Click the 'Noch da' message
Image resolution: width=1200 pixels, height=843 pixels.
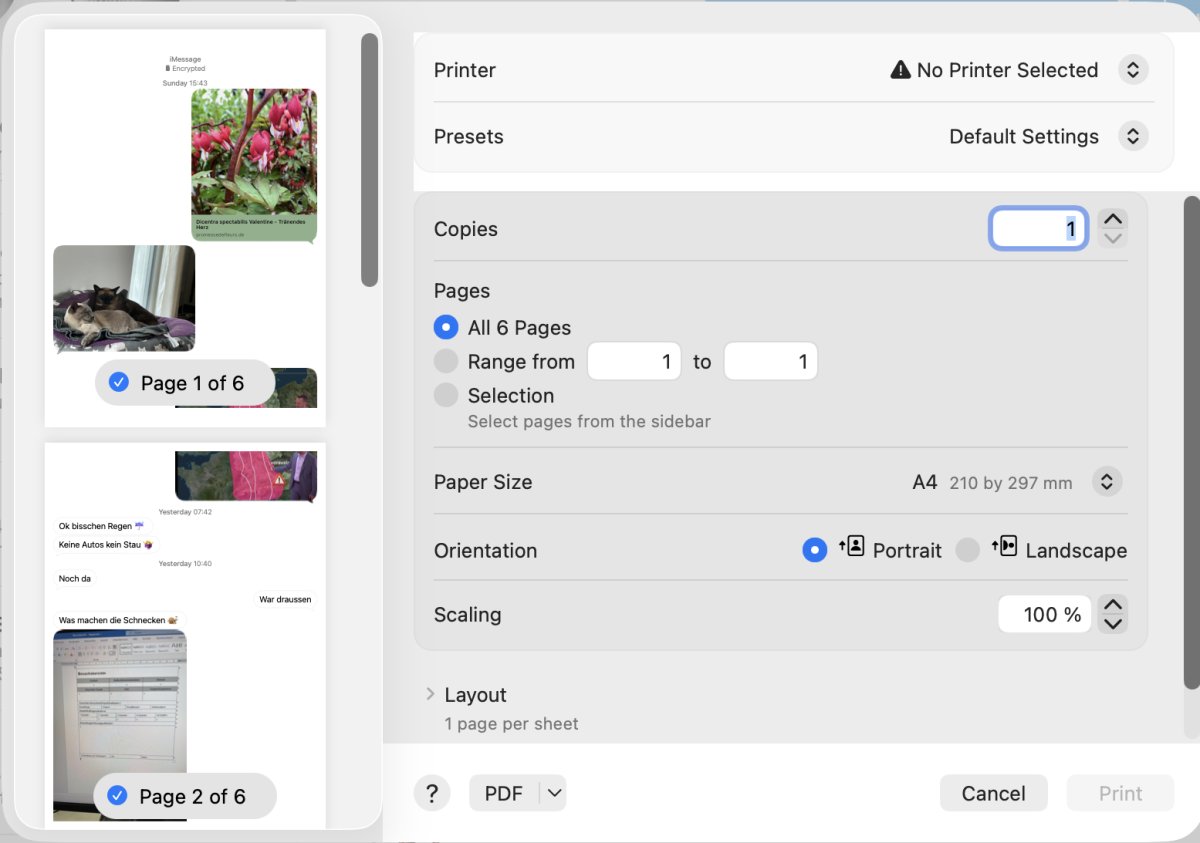(x=75, y=578)
